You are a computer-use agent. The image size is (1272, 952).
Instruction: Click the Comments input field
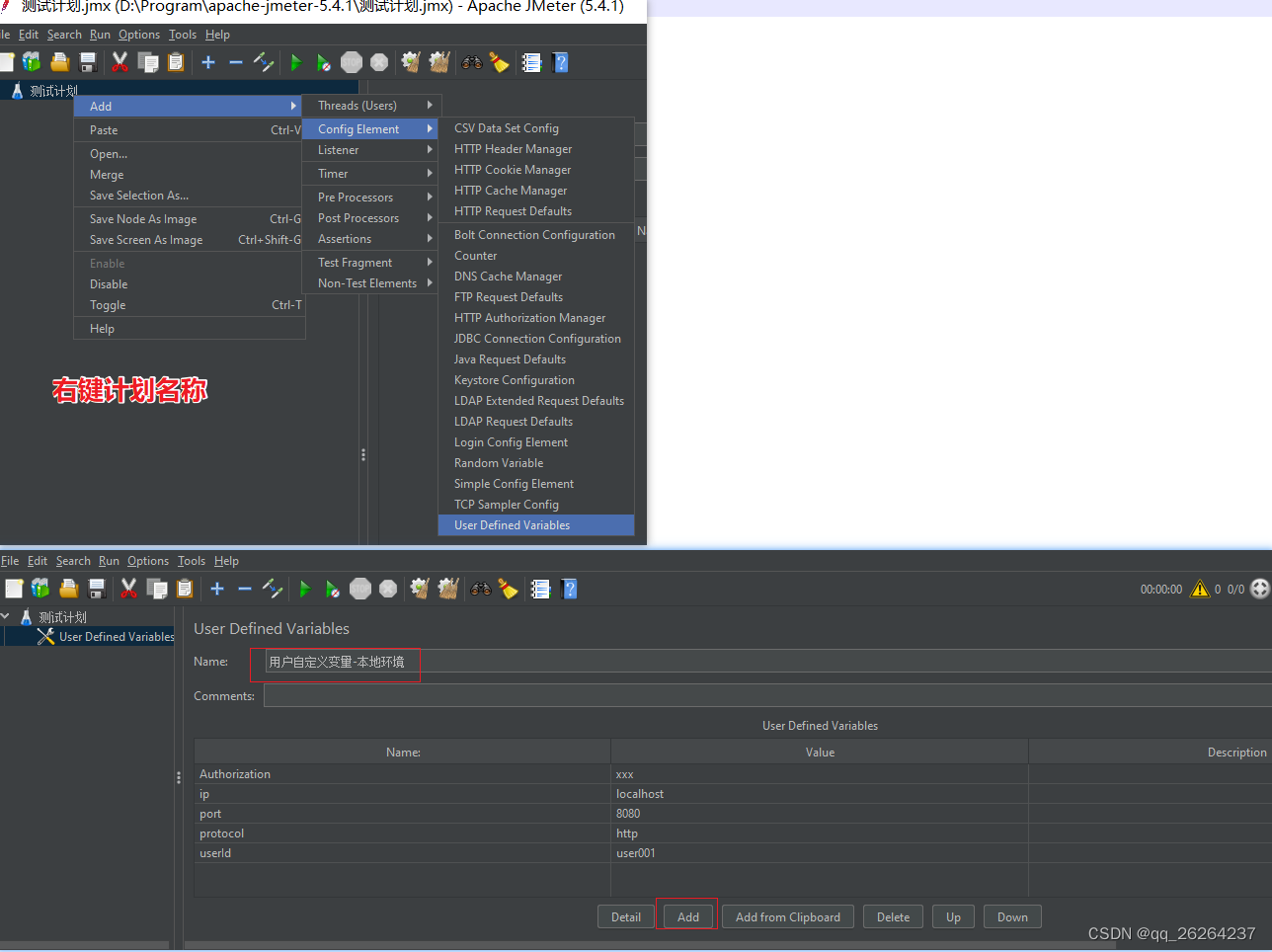(767, 696)
